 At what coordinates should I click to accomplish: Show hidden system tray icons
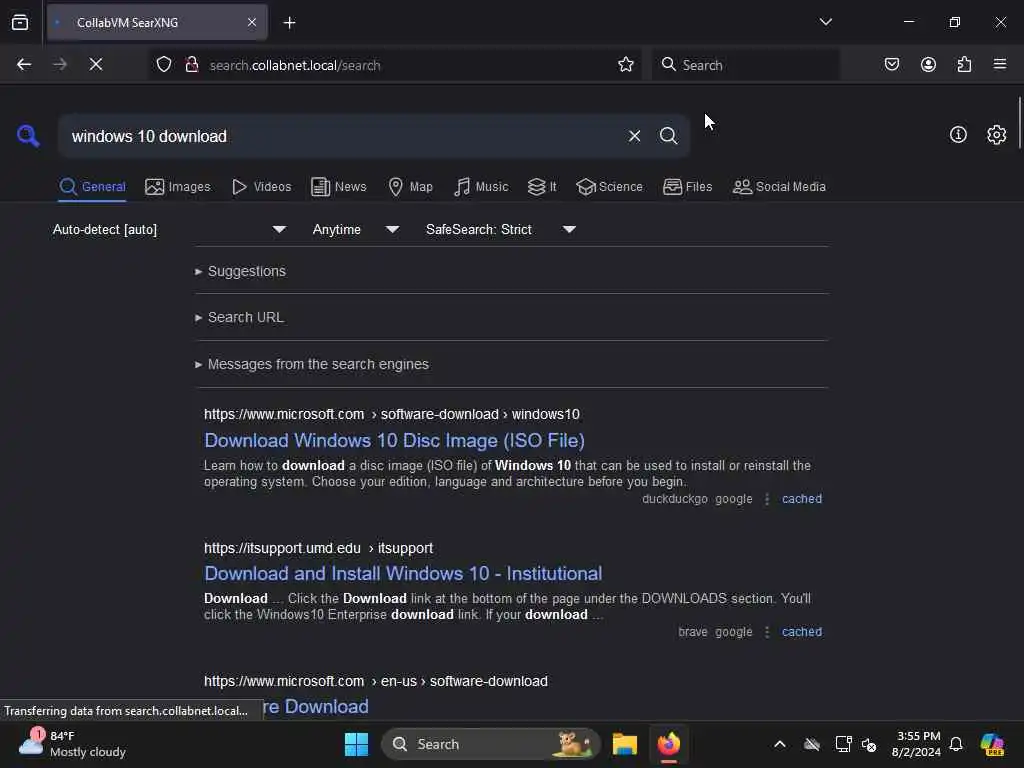[780, 744]
